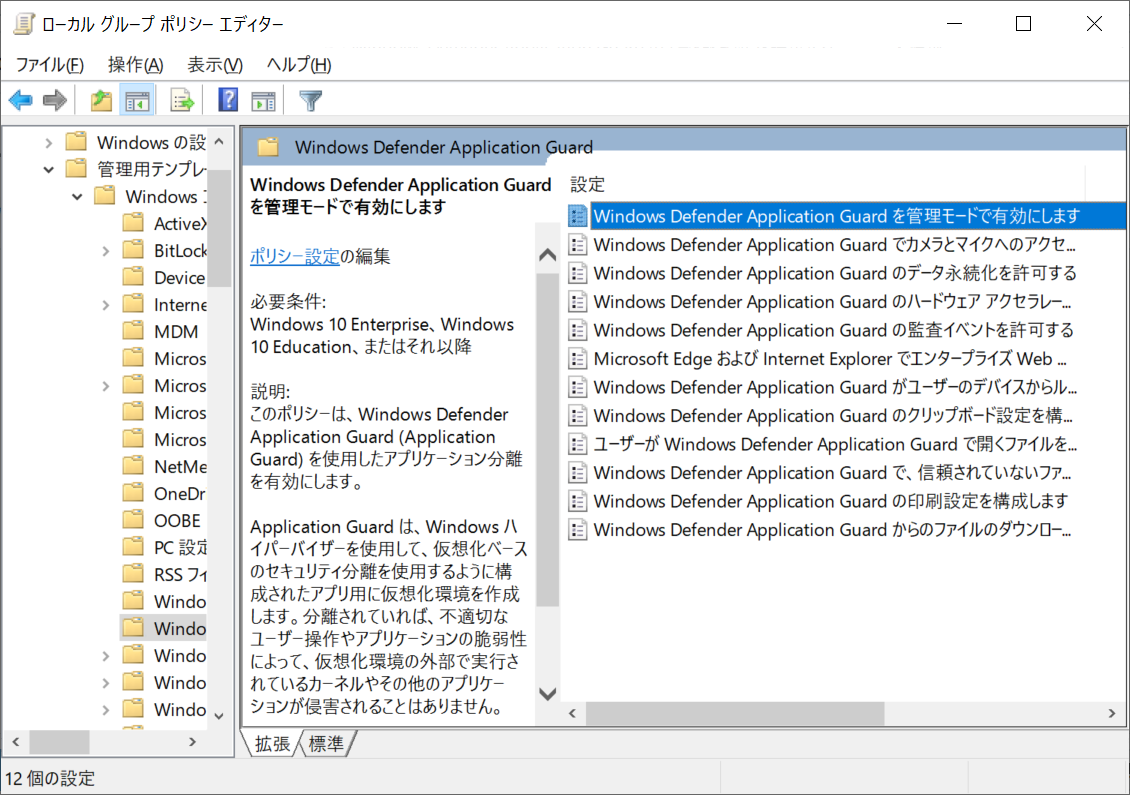Open the ファイル(F) menu

point(50,65)
